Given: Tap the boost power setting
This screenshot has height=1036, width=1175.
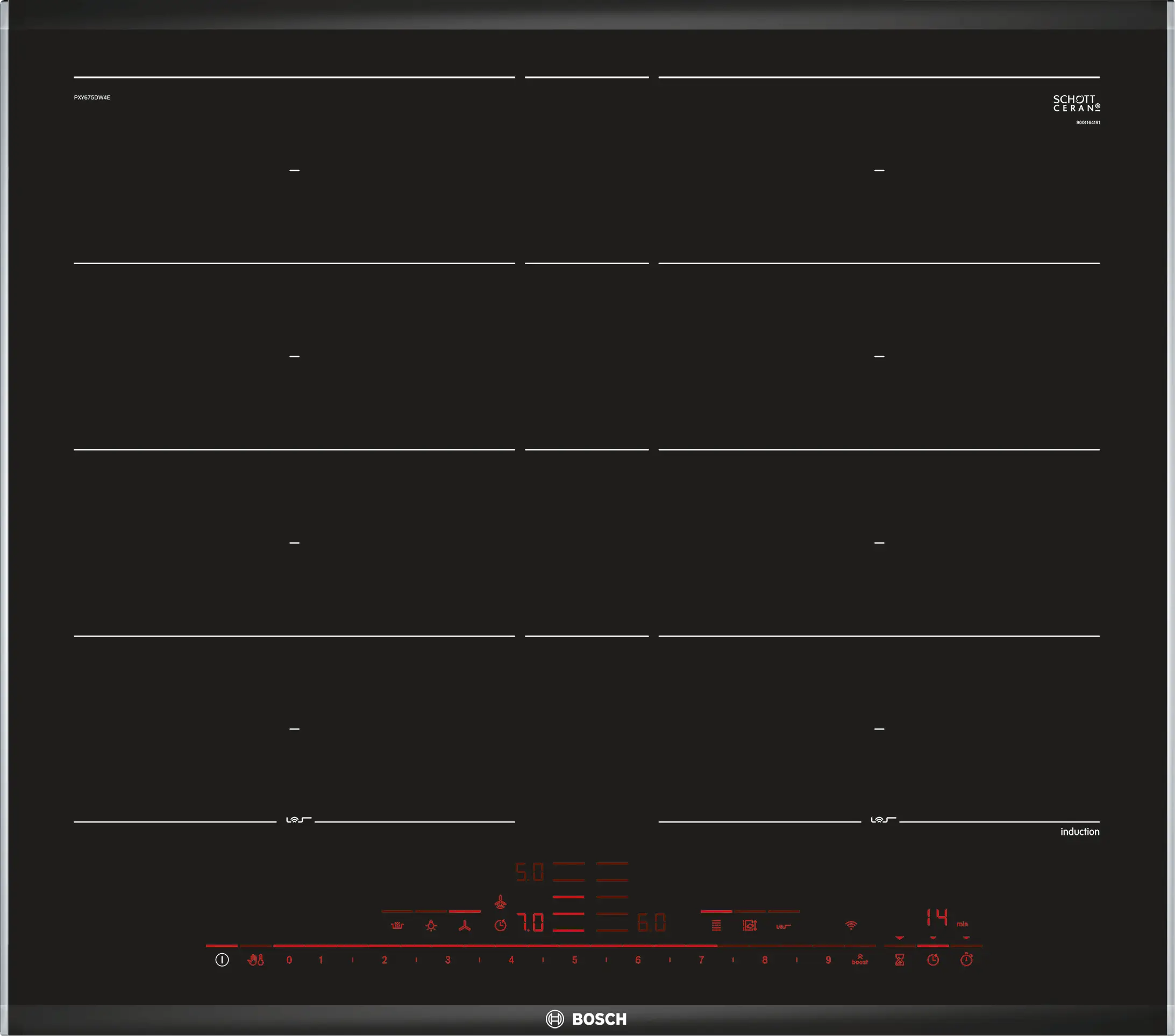Looking at the screenshot, I should coord(859,960).
